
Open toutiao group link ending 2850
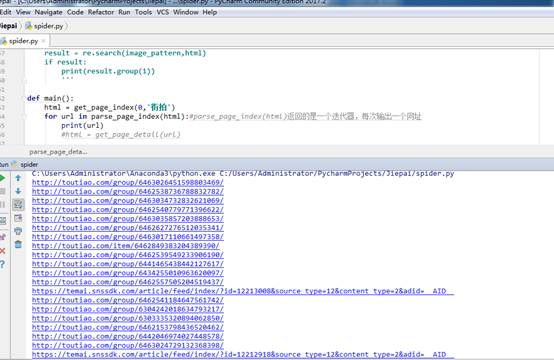pos(128,318)
